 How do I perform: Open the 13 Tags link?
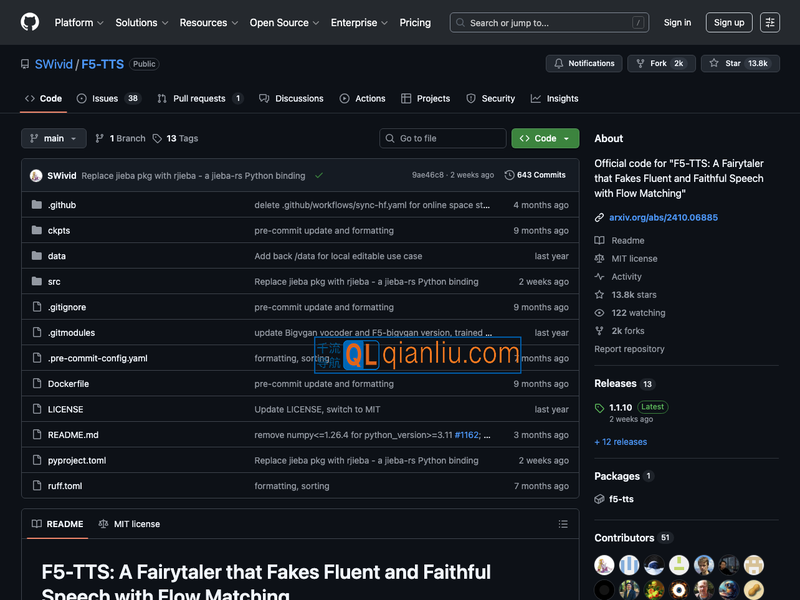point(175,138)
